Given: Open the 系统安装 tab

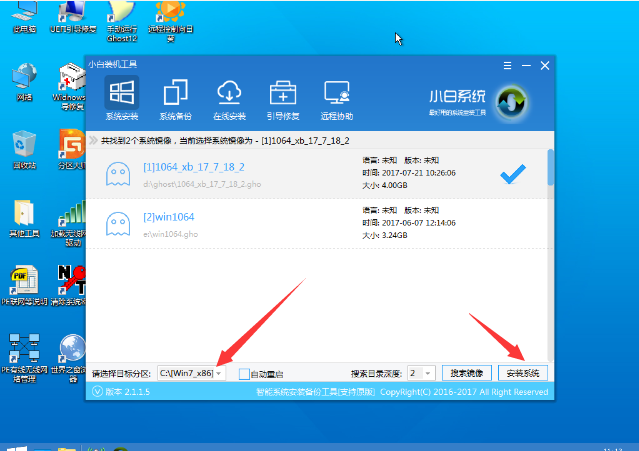Looking at the screenshot, I should click(121, 99).
